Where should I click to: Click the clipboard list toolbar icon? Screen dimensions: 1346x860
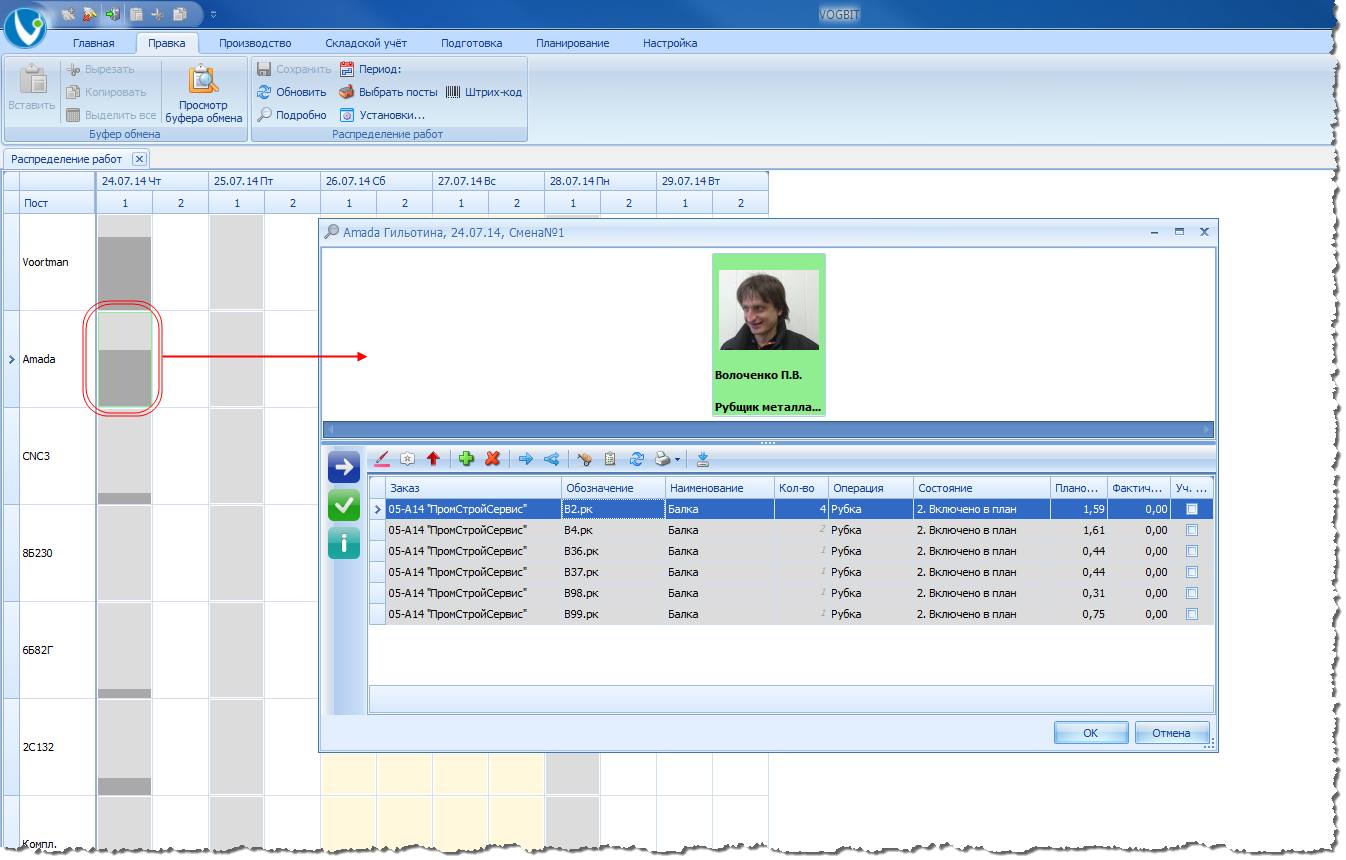pos(610,459)
